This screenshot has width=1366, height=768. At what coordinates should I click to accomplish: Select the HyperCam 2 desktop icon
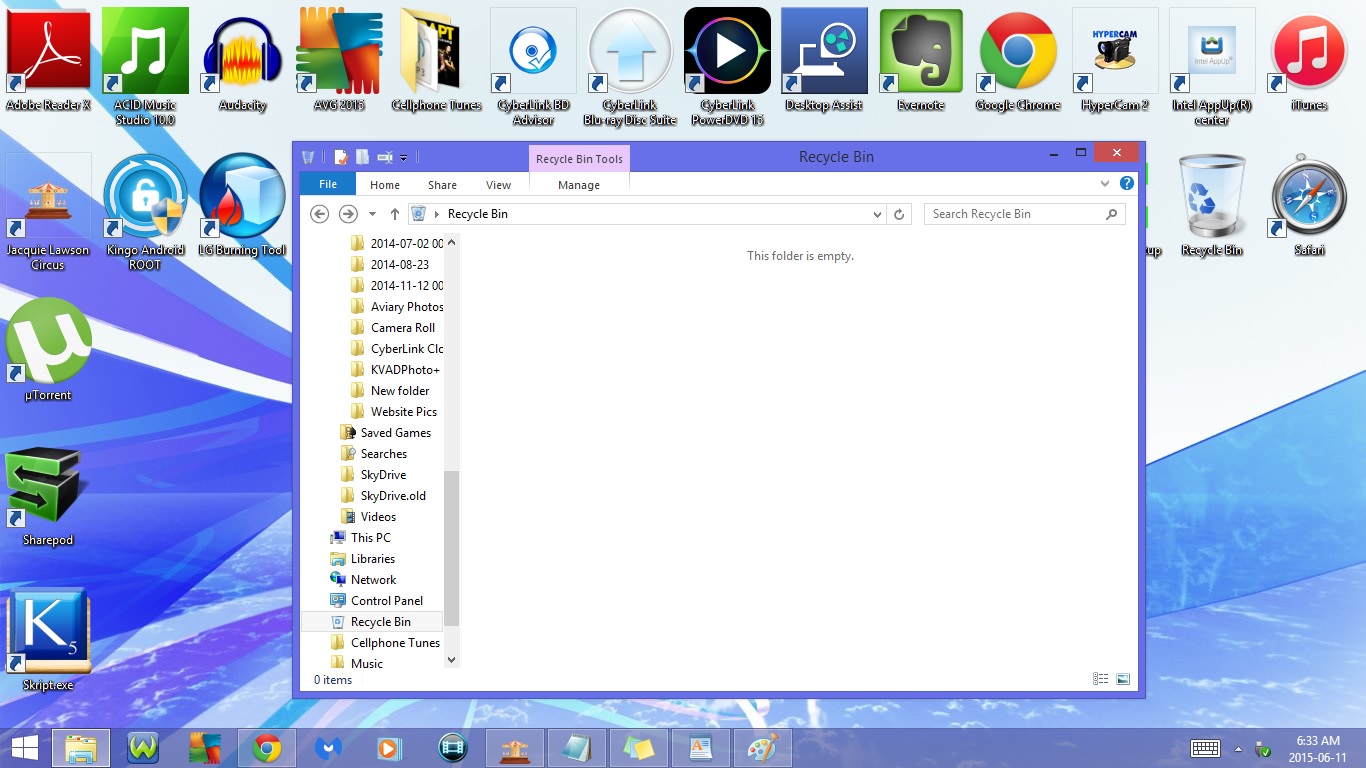[1115, 60]
